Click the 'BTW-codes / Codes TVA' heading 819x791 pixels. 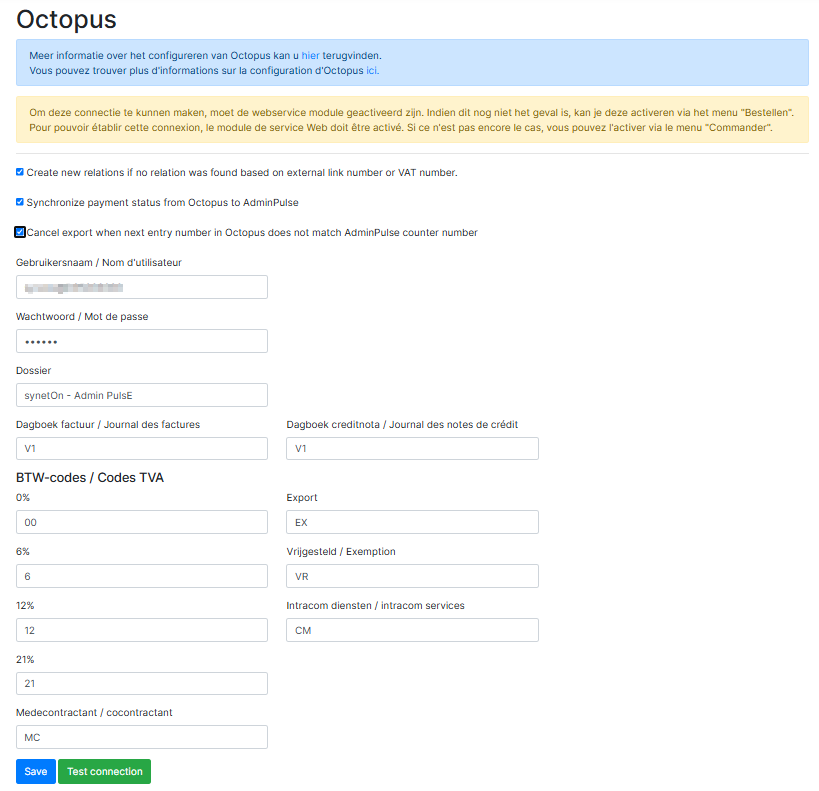(x=90, y=478)
